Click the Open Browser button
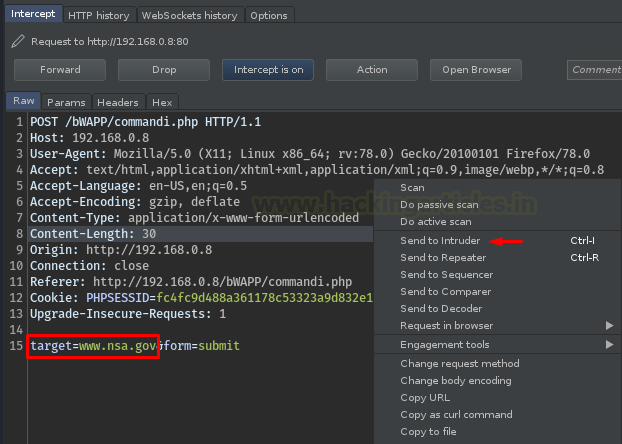622x444 pixels. click(476, 70)
